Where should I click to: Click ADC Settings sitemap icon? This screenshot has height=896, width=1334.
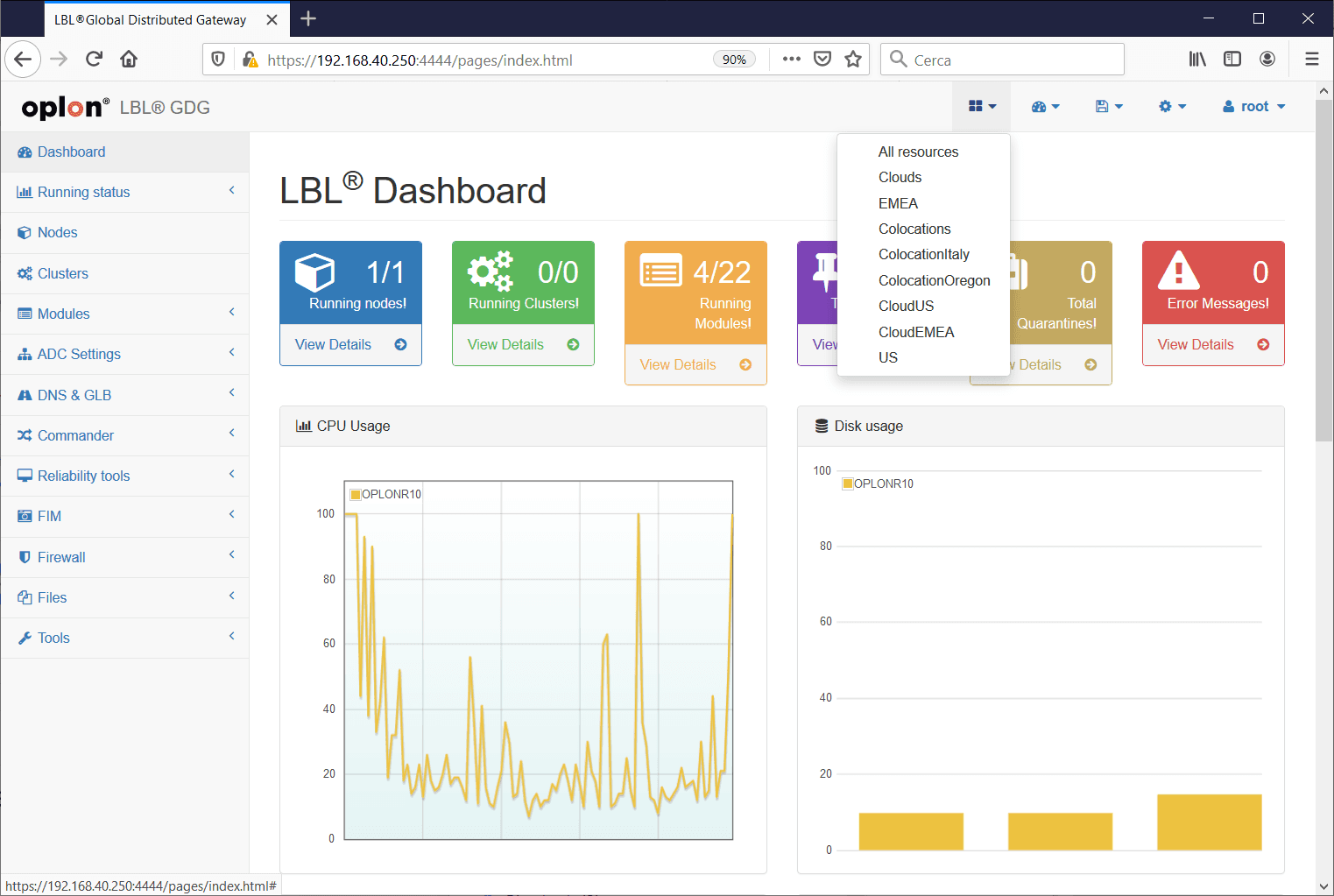coord(25,354)
